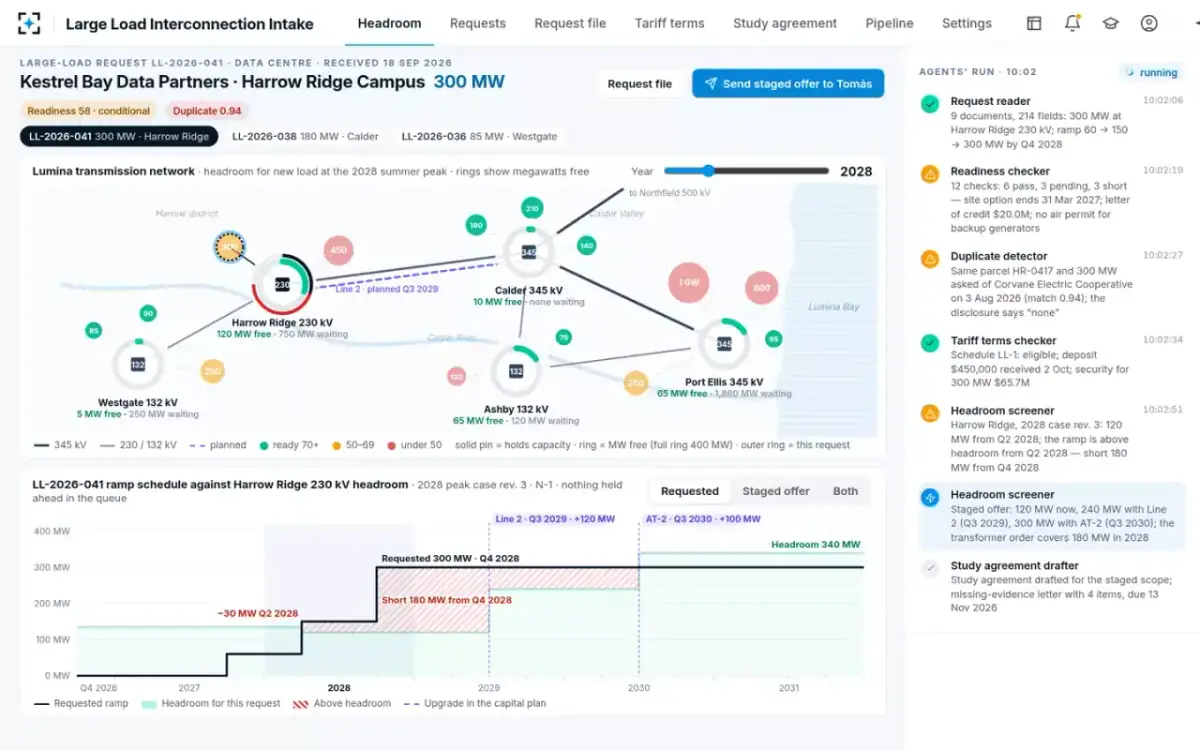The width and height of the screenshot is (1200, 750).
Task: Select request chip LL-2026-041 Harrow Ridge
Action: (x=119, y=136)
